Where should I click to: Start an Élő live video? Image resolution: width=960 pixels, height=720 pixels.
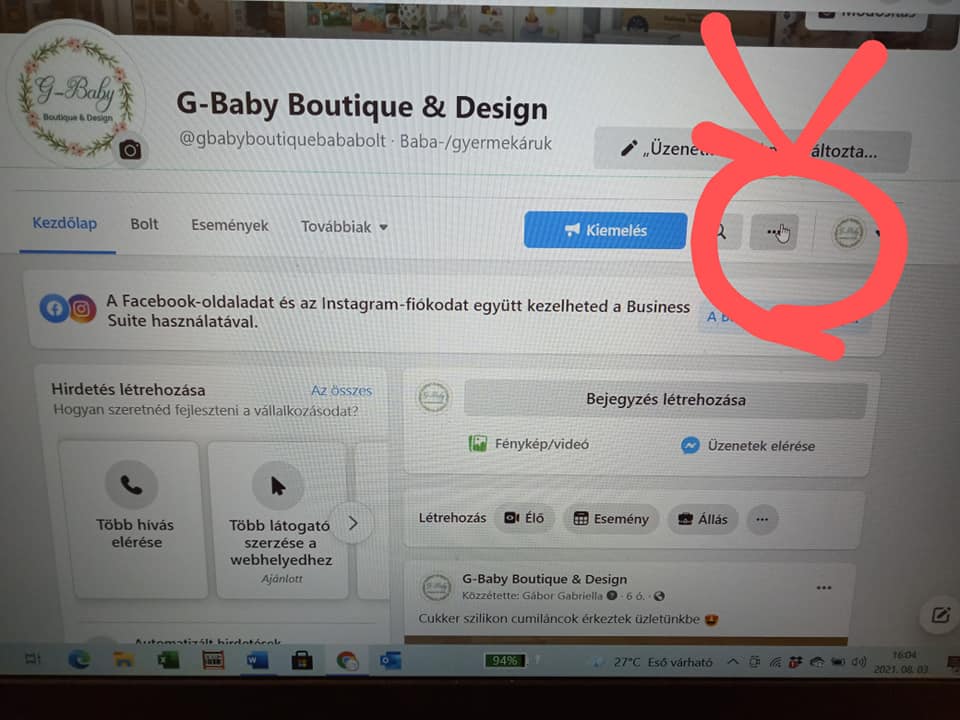[525, 518]
